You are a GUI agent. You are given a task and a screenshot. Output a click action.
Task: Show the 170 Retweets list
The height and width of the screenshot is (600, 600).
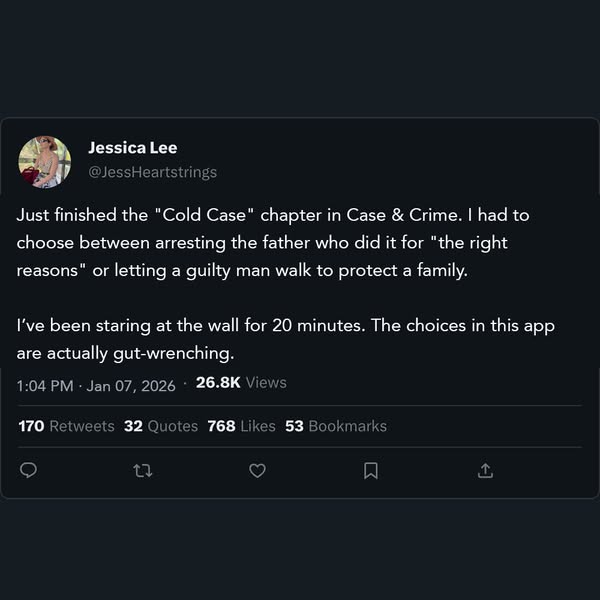[67, 426]
